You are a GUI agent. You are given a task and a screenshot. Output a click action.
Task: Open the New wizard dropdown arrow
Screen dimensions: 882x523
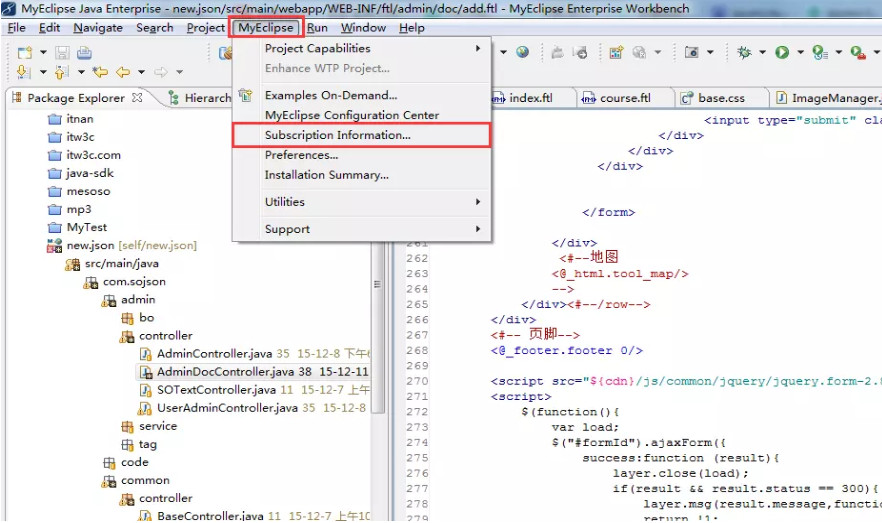click(x=43, y=53)
